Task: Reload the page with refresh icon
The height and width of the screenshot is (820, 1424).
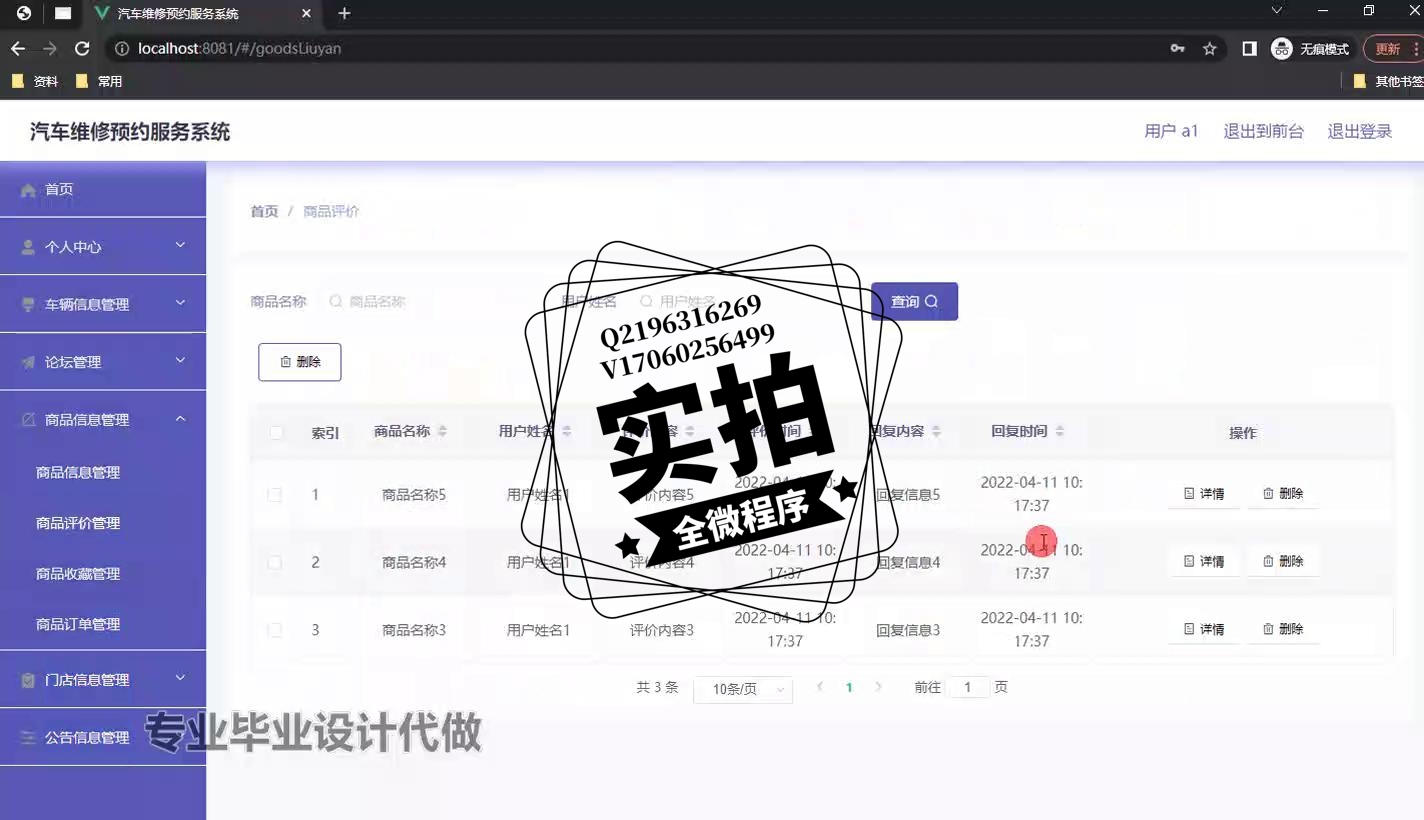Action: tap(82, 48)
